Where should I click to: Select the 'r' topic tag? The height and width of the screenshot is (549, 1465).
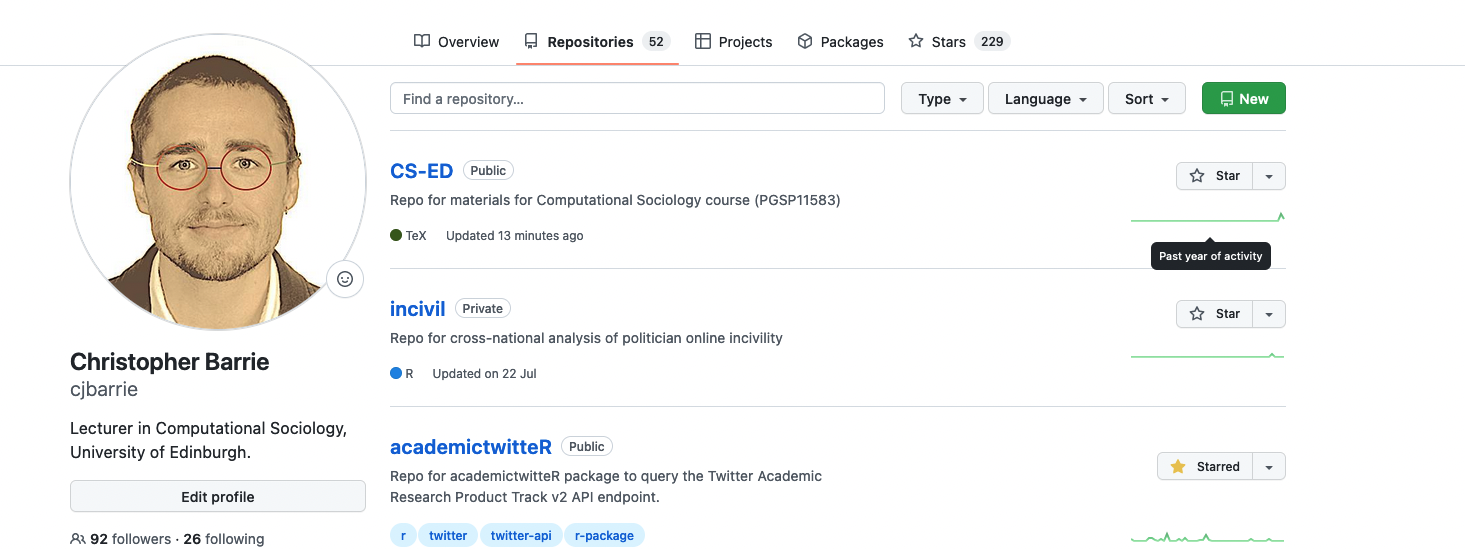pos(403,535)
